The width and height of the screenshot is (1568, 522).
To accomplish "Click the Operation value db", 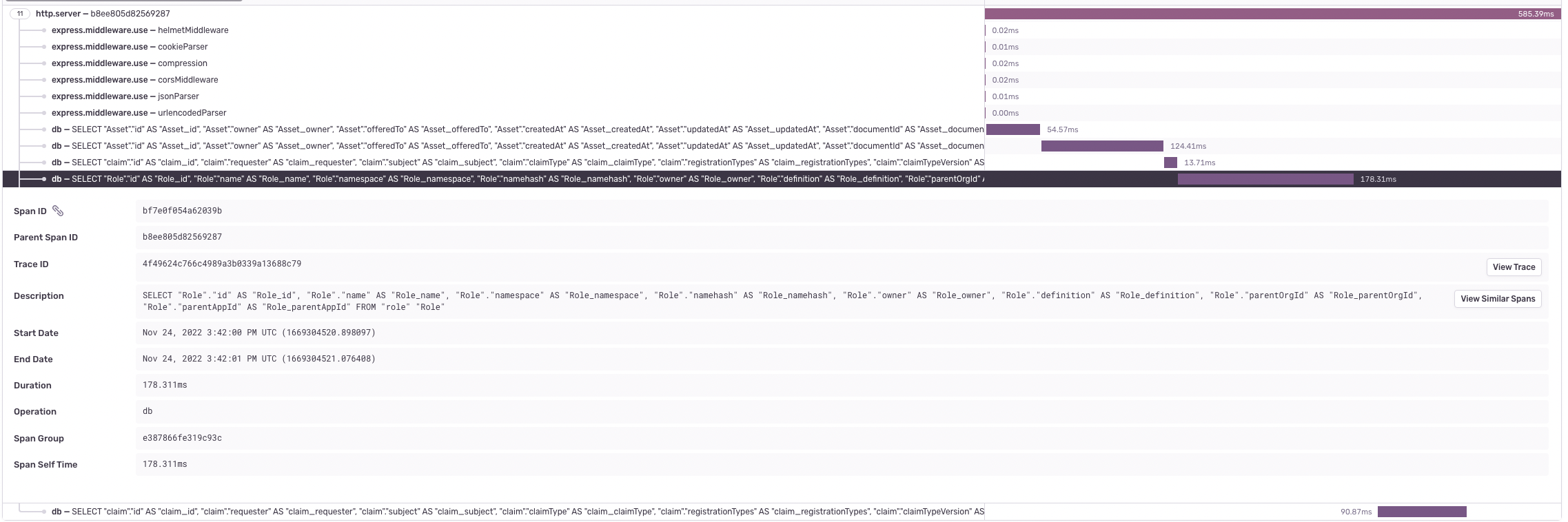I will (x=147, y=411).
